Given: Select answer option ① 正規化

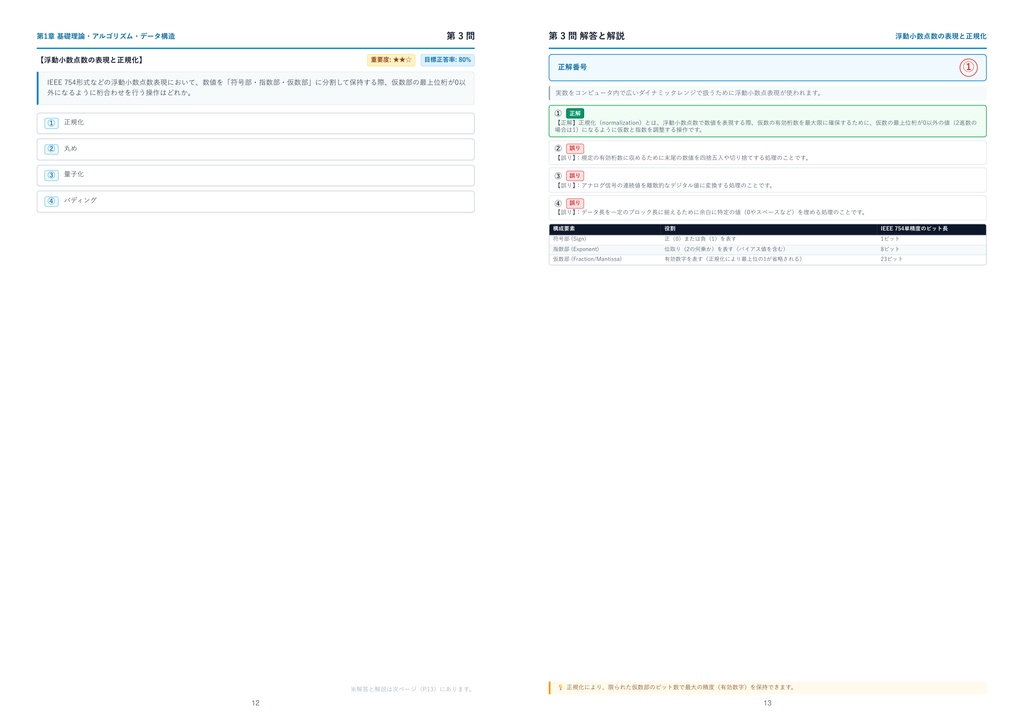Looking at the screenshot, I should 255,123.
